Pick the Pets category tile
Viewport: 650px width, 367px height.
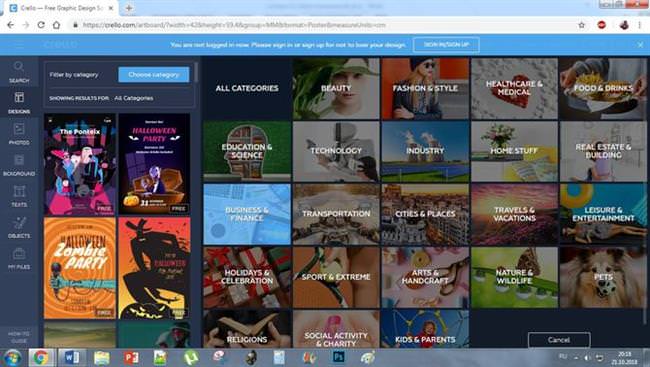coord(603,277)
